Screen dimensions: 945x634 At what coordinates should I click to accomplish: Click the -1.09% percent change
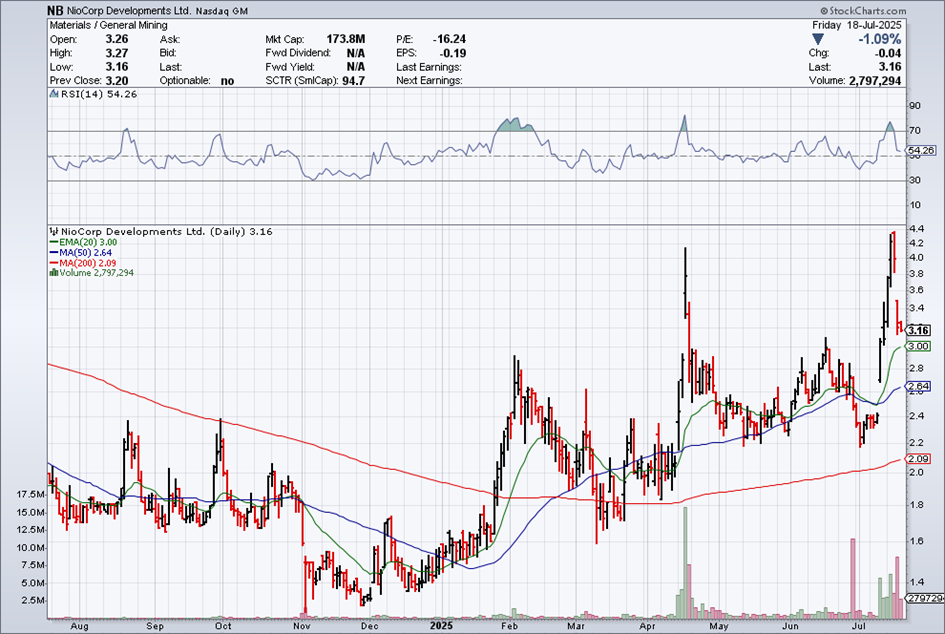click(x=880, y=39)
